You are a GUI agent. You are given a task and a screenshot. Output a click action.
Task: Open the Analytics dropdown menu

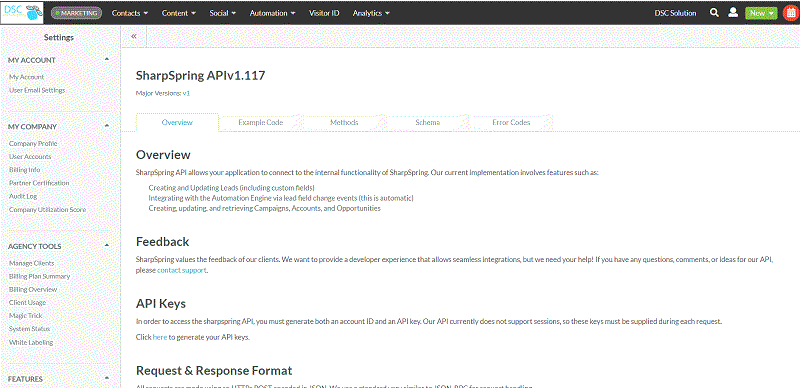point(371,13)
